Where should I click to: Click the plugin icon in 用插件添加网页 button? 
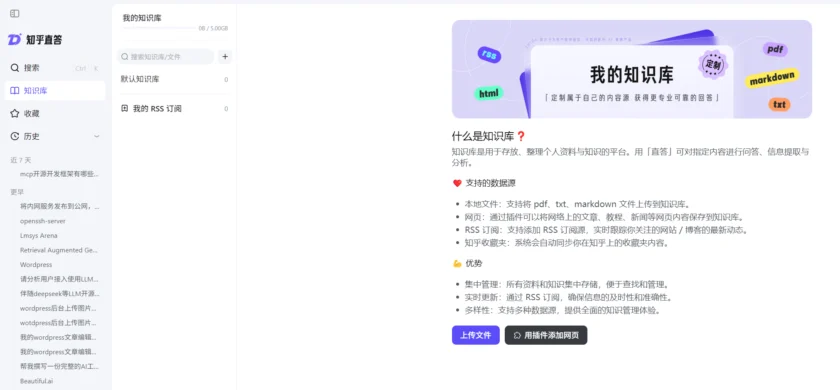tap(517, 335)
